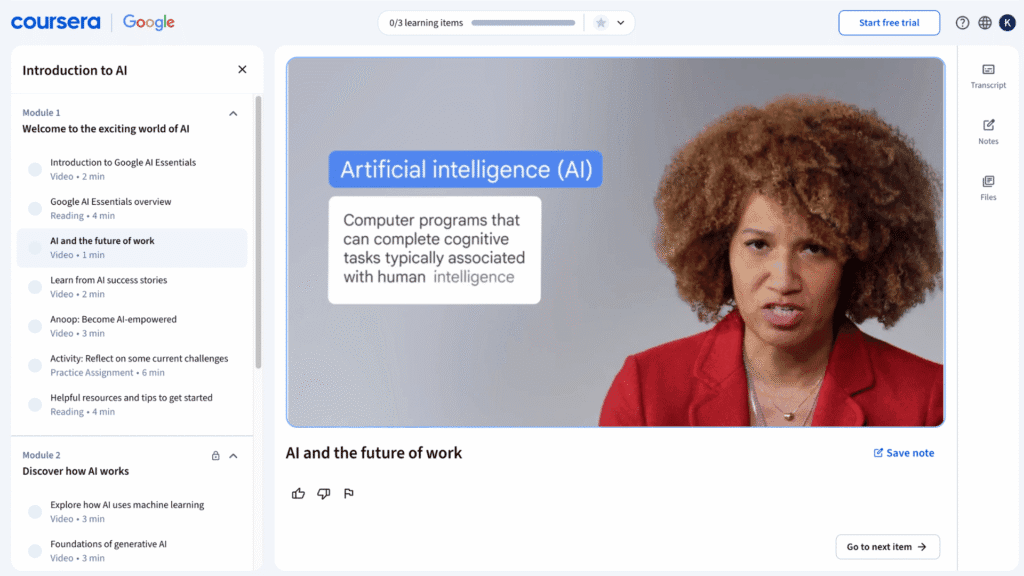Open Helpful resources and tips to get started

tap(133, 404)
